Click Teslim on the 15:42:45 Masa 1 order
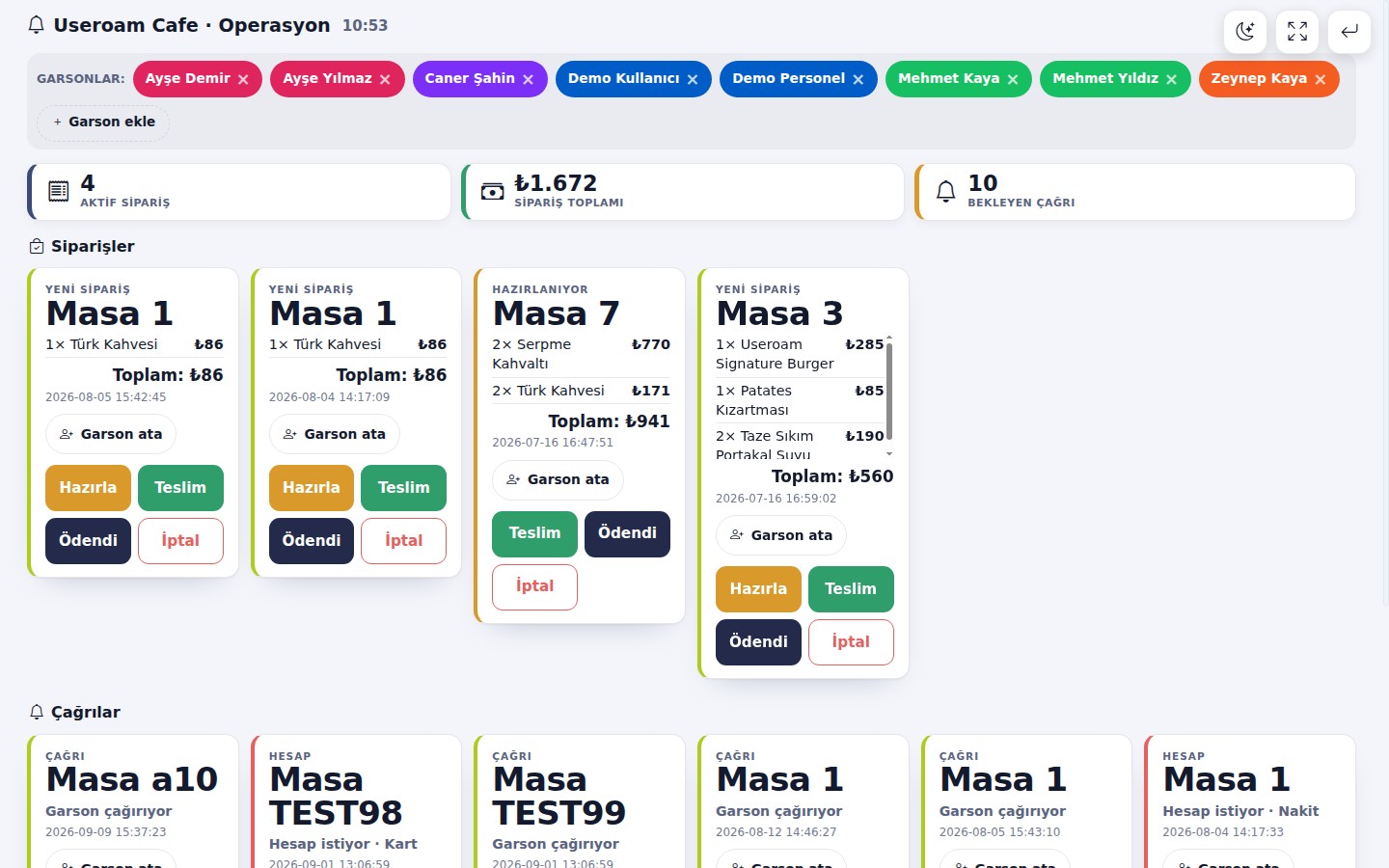 pos(180,488)
